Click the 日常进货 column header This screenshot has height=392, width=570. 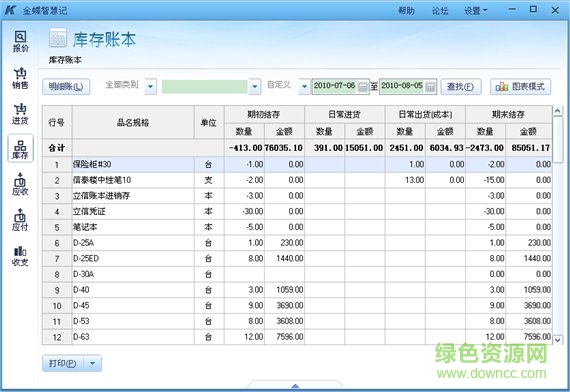344,115
